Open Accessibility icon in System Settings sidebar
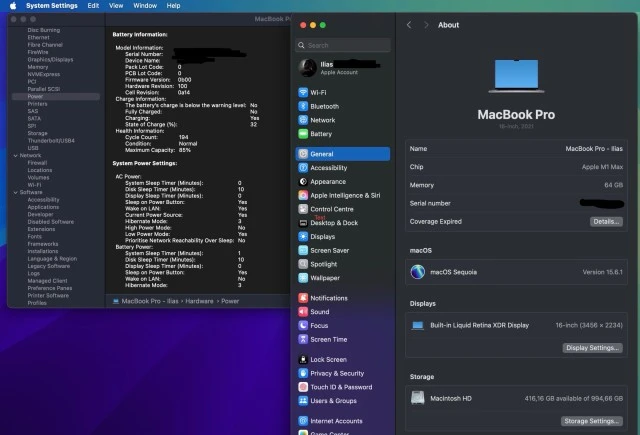This screenshot has width=640, height=435. tap(303, 168)
